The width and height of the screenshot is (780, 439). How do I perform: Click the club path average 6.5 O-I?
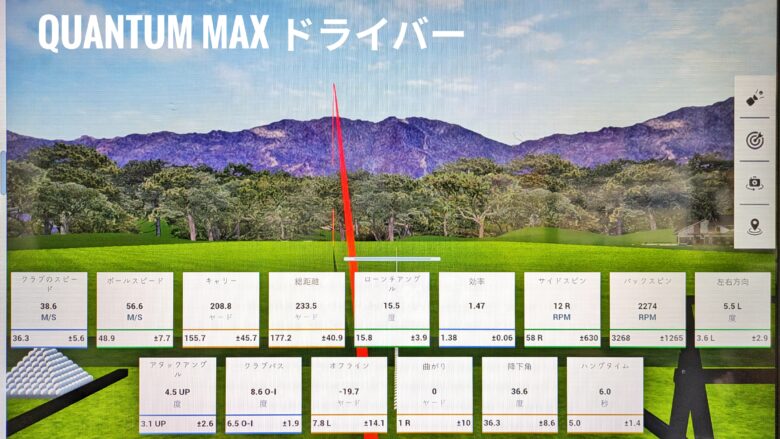[x=240, y=424]
